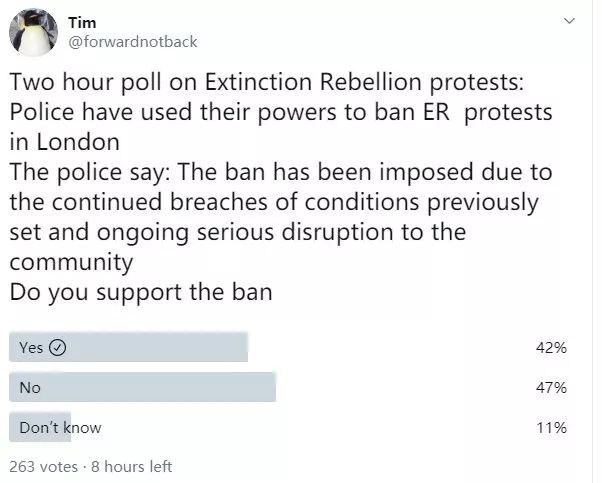Click the 11% result for Don't know
The width and height of the screenshot is (602, 483).
tap(551, 428)
